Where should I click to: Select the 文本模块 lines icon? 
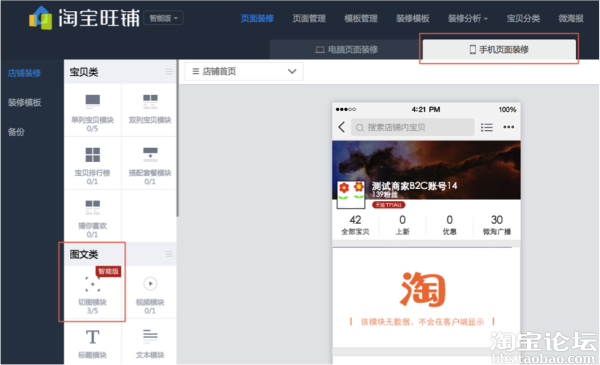pos(150,336)
